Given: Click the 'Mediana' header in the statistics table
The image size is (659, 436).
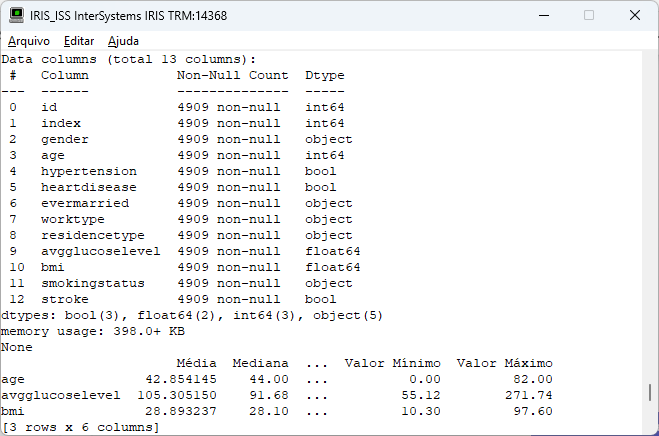Looking at the screenshot, I should click(260, 363).
